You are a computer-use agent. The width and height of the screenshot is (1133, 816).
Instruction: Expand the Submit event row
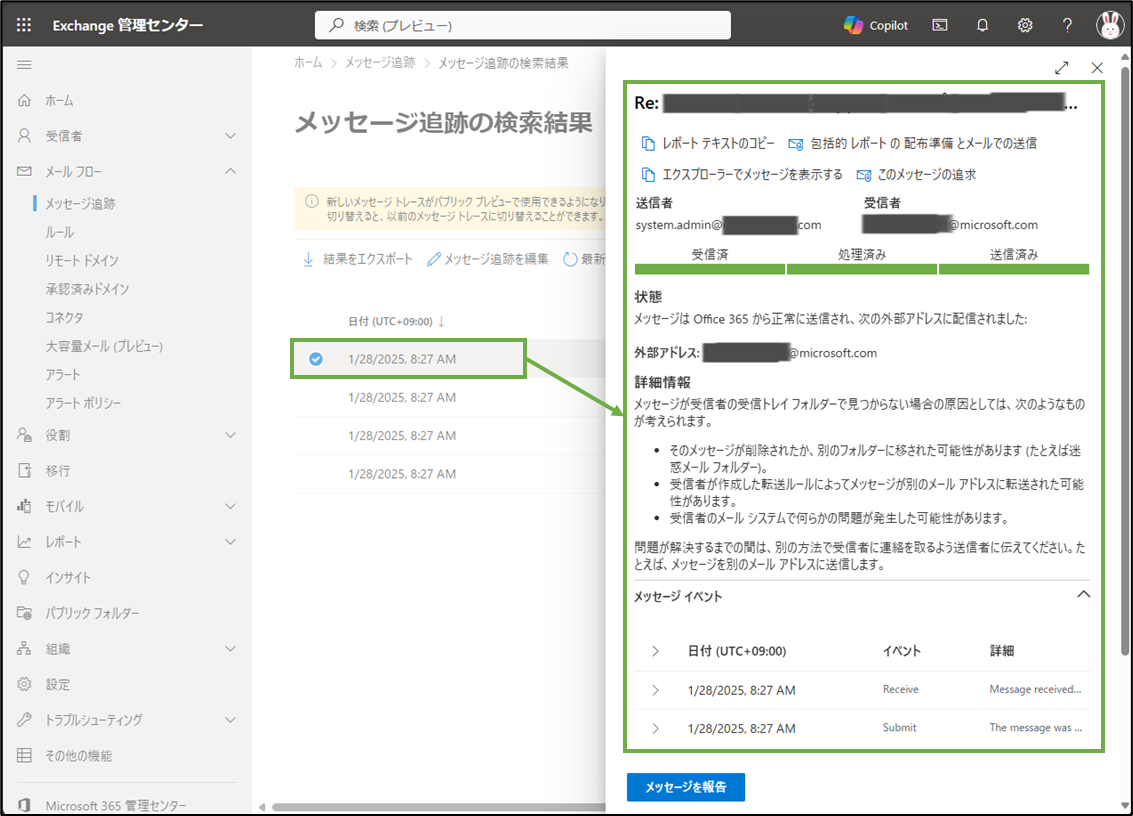tap(655, 729)
